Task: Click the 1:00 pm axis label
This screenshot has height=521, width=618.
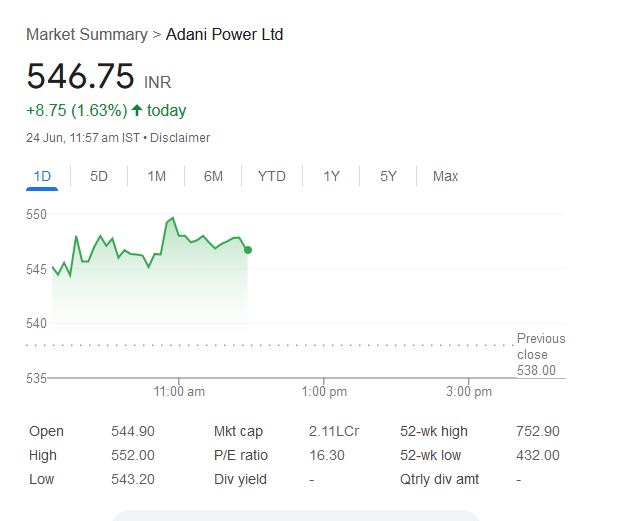Action: (324, 392)
